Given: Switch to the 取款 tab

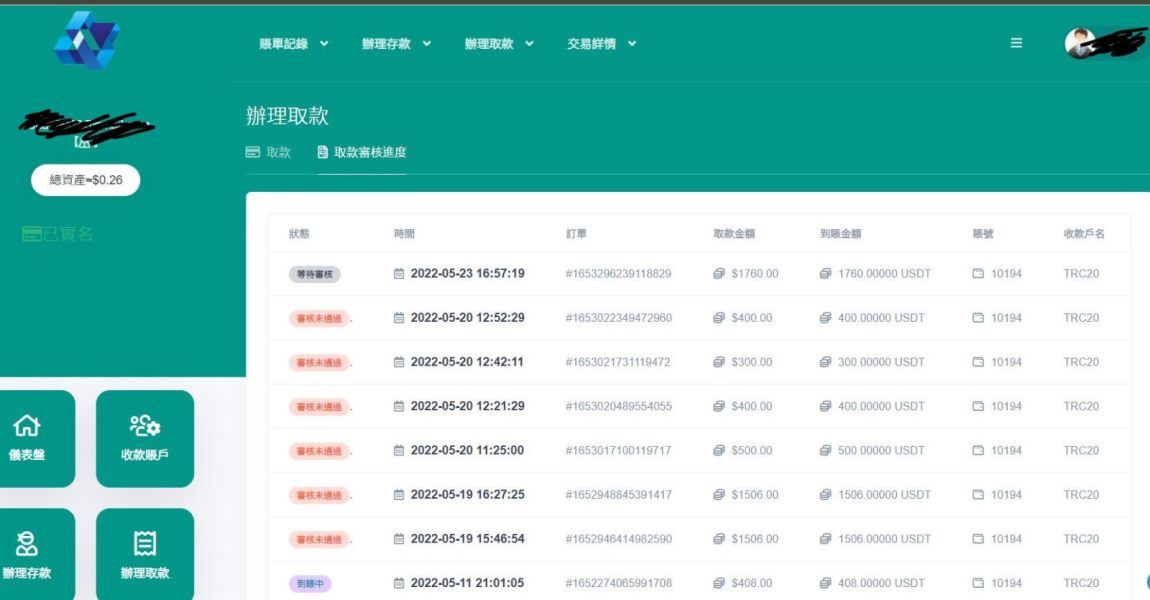Looking at the screenshot, I should pos(268,153).
